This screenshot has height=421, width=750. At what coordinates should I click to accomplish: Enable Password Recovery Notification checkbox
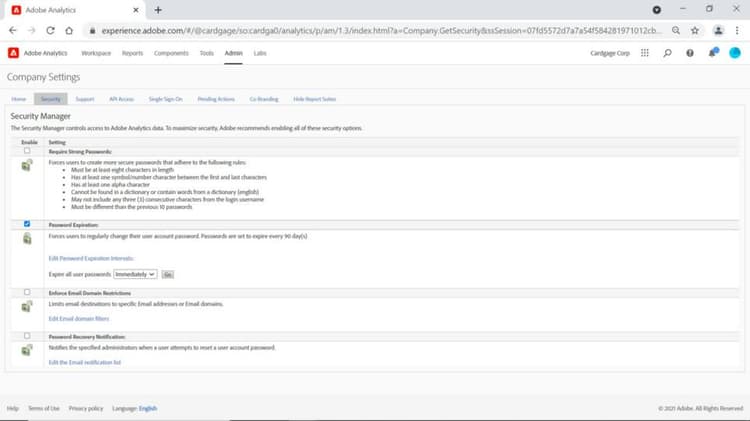(x=27, y=336)
